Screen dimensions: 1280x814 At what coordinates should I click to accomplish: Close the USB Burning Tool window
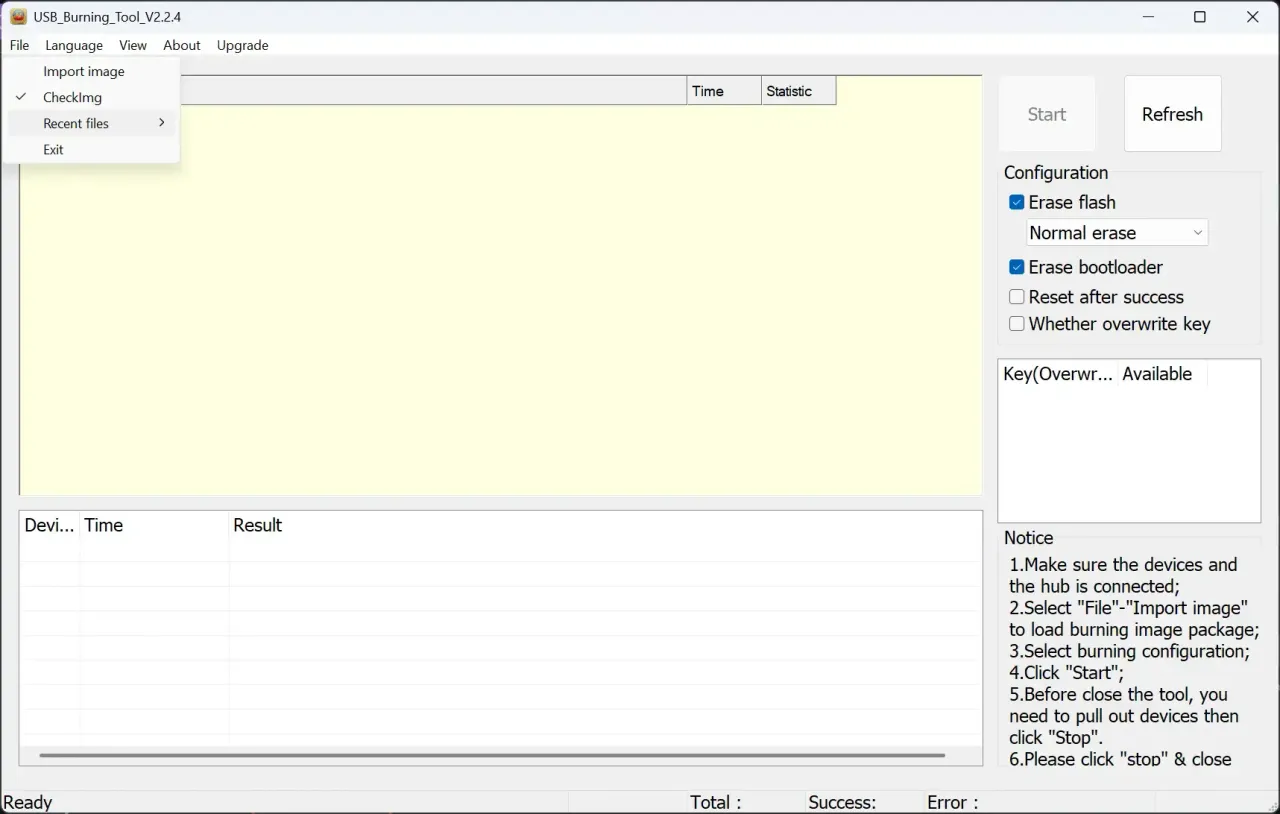(x=1253, y=17)
